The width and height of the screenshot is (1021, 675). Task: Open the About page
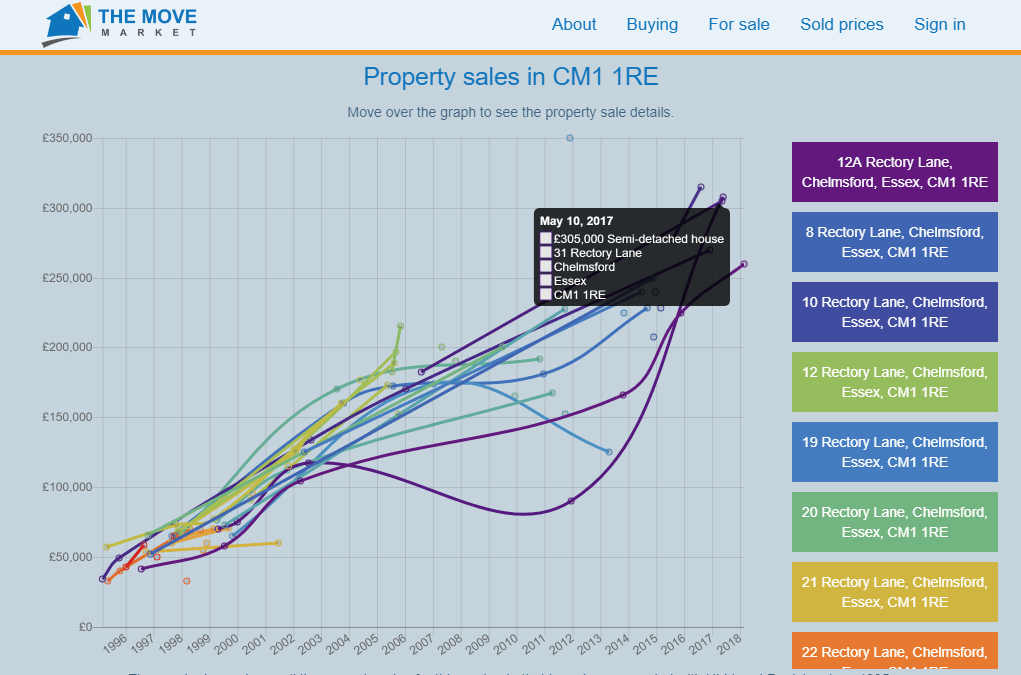[573, 24]
